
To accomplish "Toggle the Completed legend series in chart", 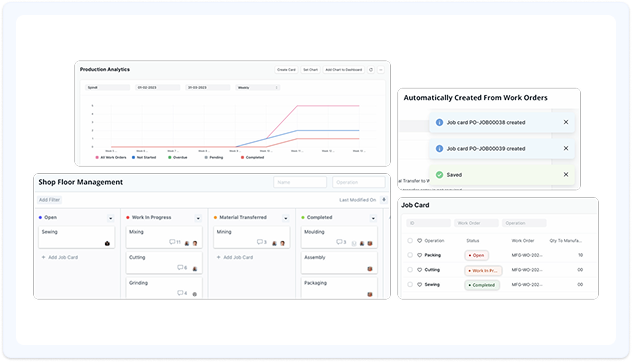I will pos(252,158).
